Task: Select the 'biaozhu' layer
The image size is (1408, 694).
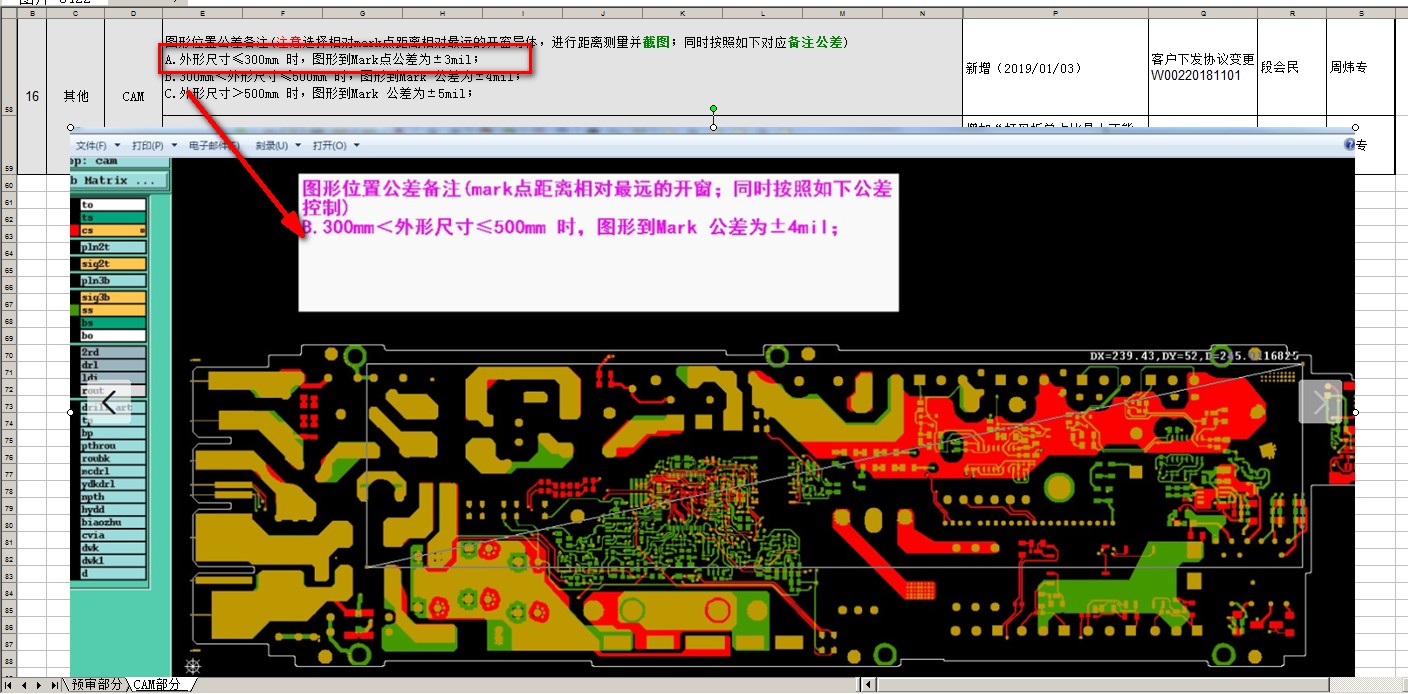Action: click(113, 522)
